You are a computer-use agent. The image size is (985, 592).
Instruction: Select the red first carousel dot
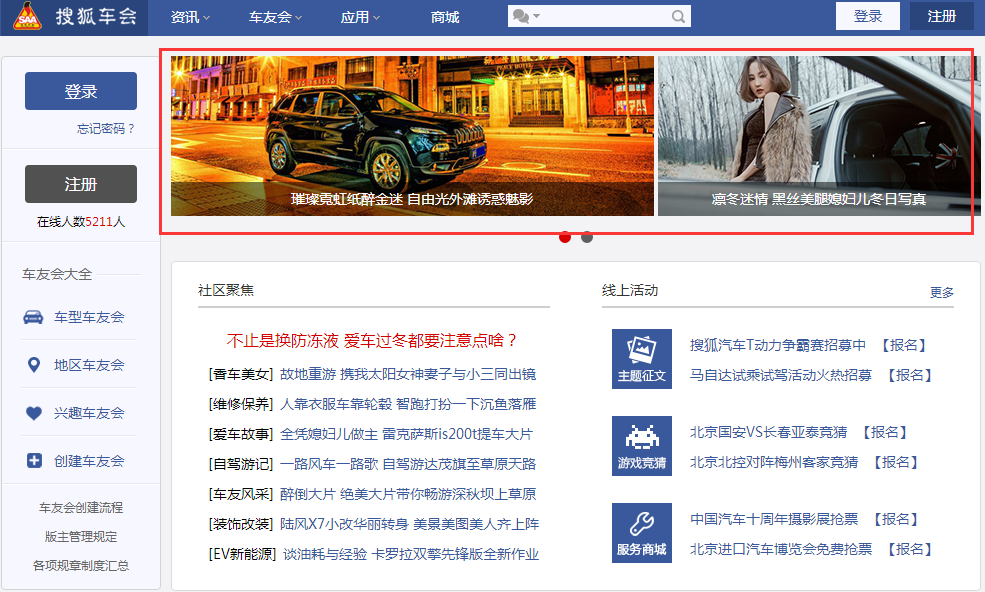click(x=565, y=237)
